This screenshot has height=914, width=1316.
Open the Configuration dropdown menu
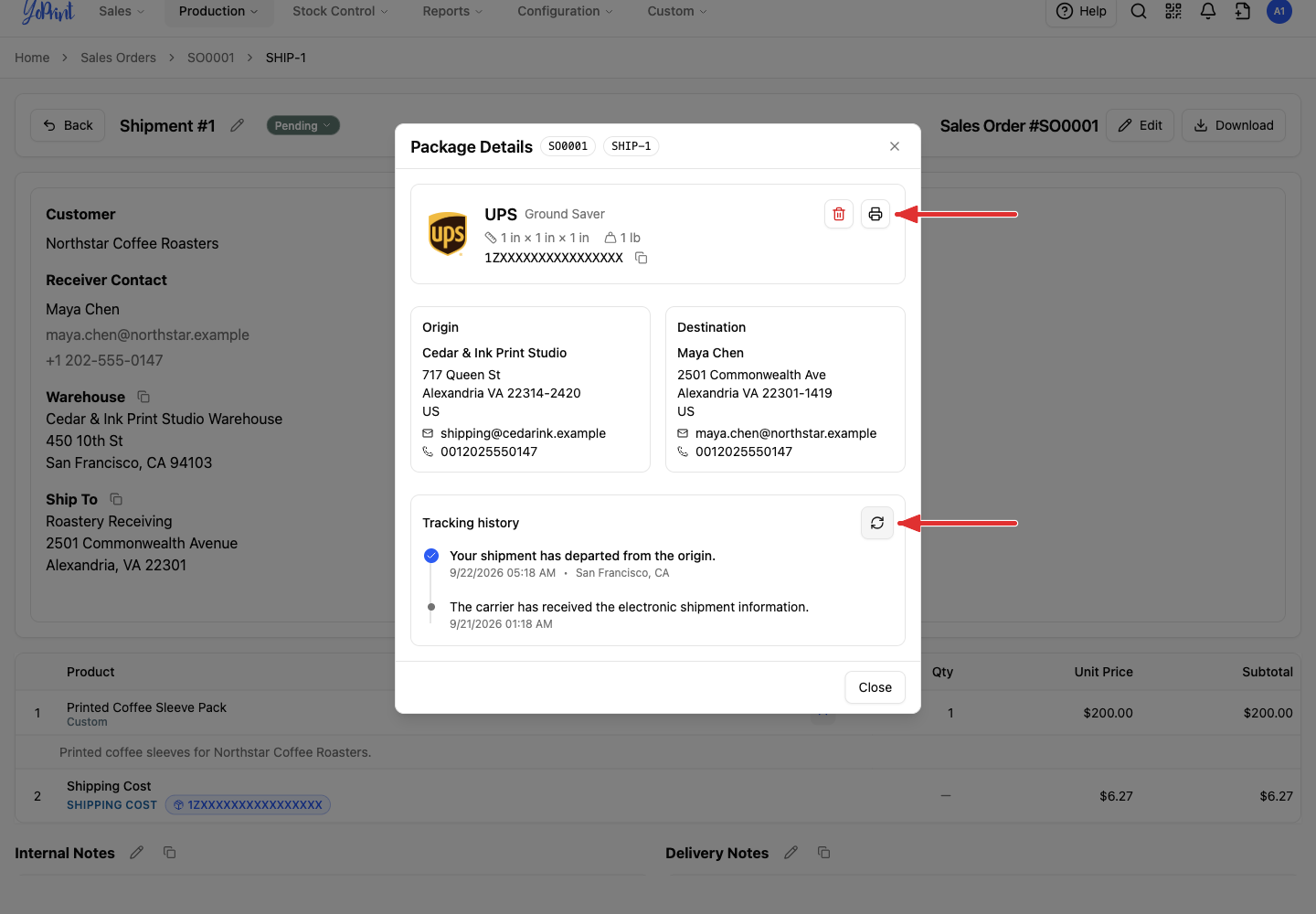[x=565, y=11]
